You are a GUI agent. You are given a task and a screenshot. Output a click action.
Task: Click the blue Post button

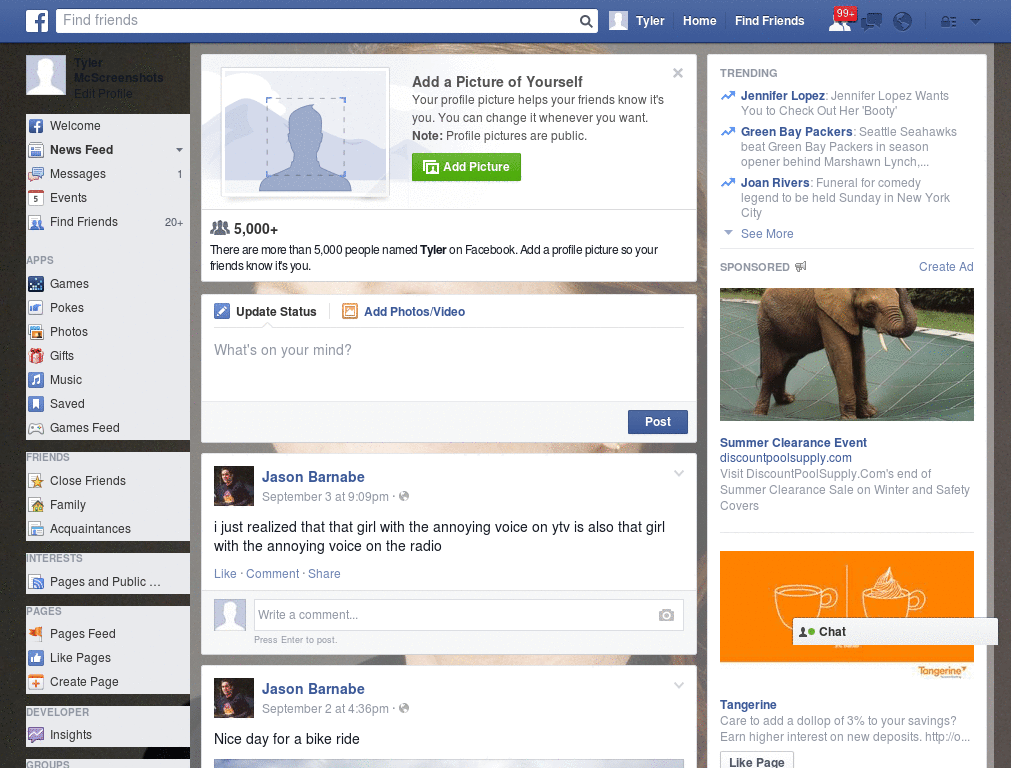coord(658,422)
